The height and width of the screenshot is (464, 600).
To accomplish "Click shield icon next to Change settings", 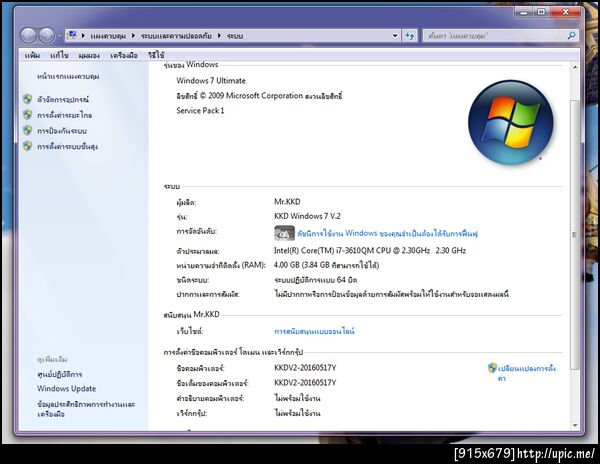I will [492, 368].
